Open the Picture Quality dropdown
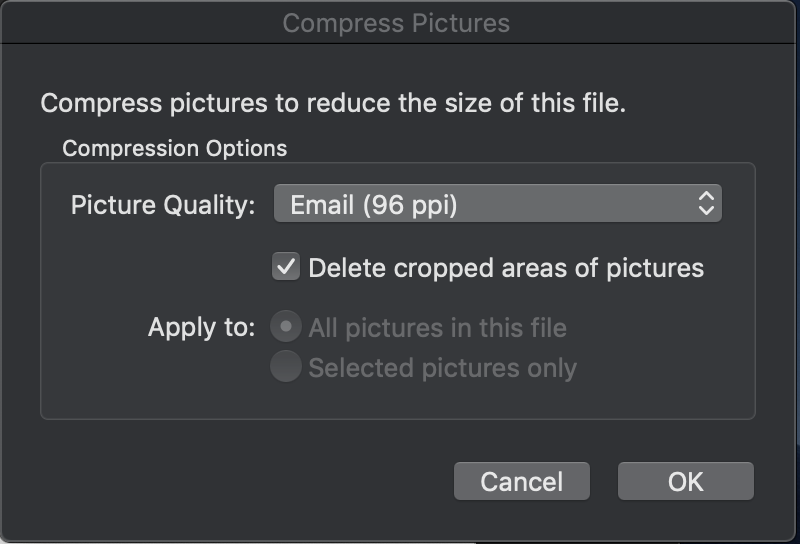Image resolution: width=800 pixels, height=544 pixels. (497, 205)
